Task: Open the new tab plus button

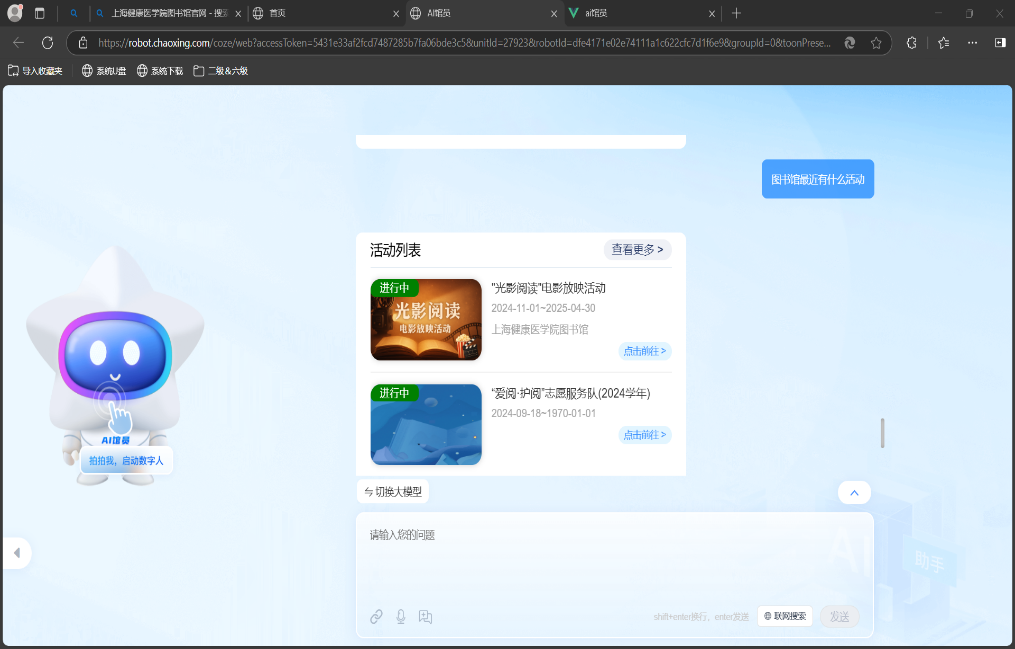Action: (737, 13)
